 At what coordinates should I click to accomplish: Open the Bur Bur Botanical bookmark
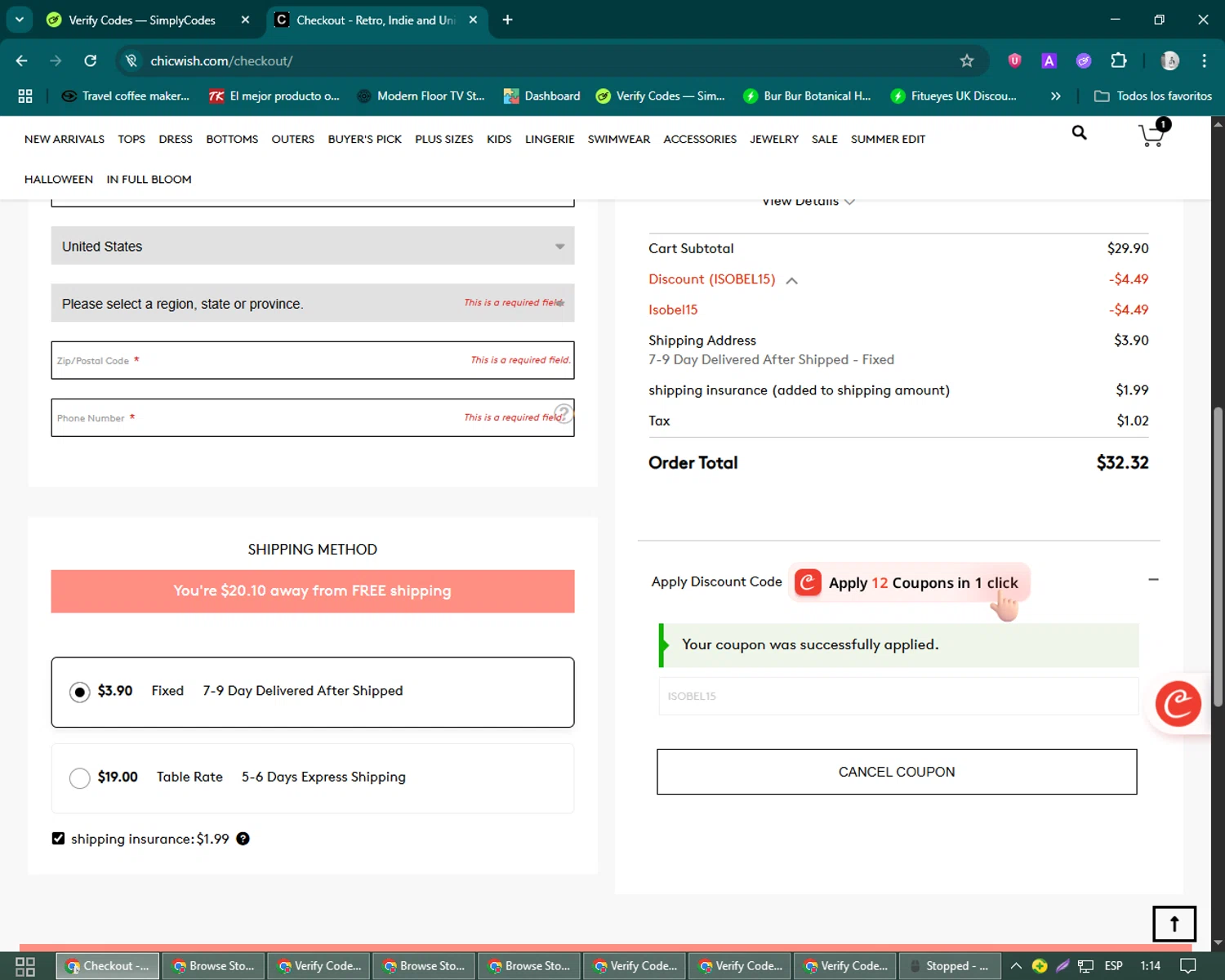(x=807, y=96)
